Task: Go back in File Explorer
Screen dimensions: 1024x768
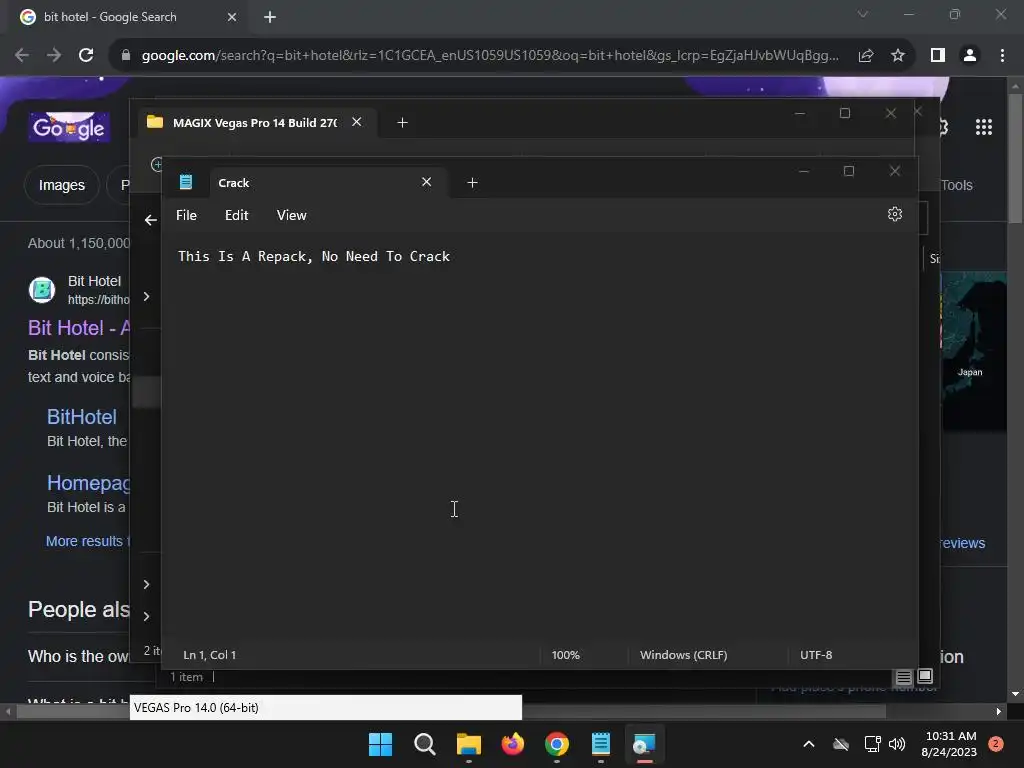Action: point(150,220)
